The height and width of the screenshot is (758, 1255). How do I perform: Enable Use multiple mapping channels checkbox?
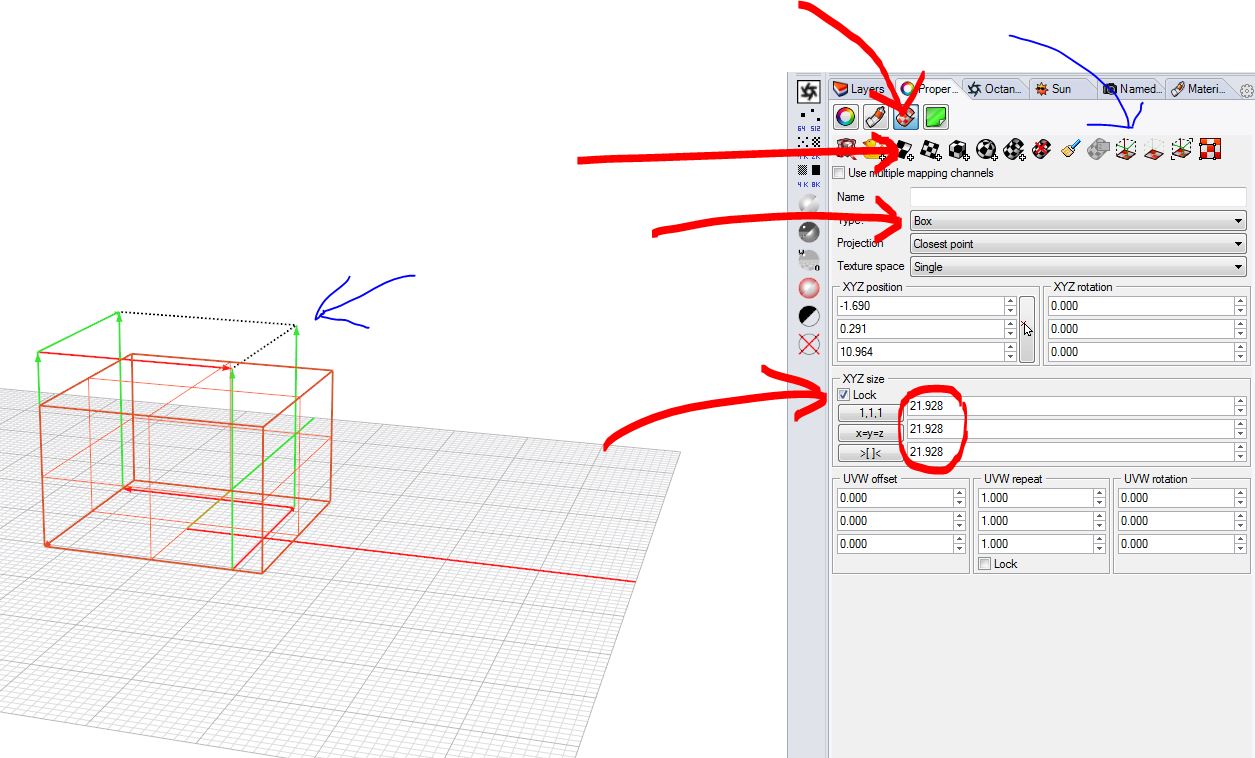coord(839,173)
